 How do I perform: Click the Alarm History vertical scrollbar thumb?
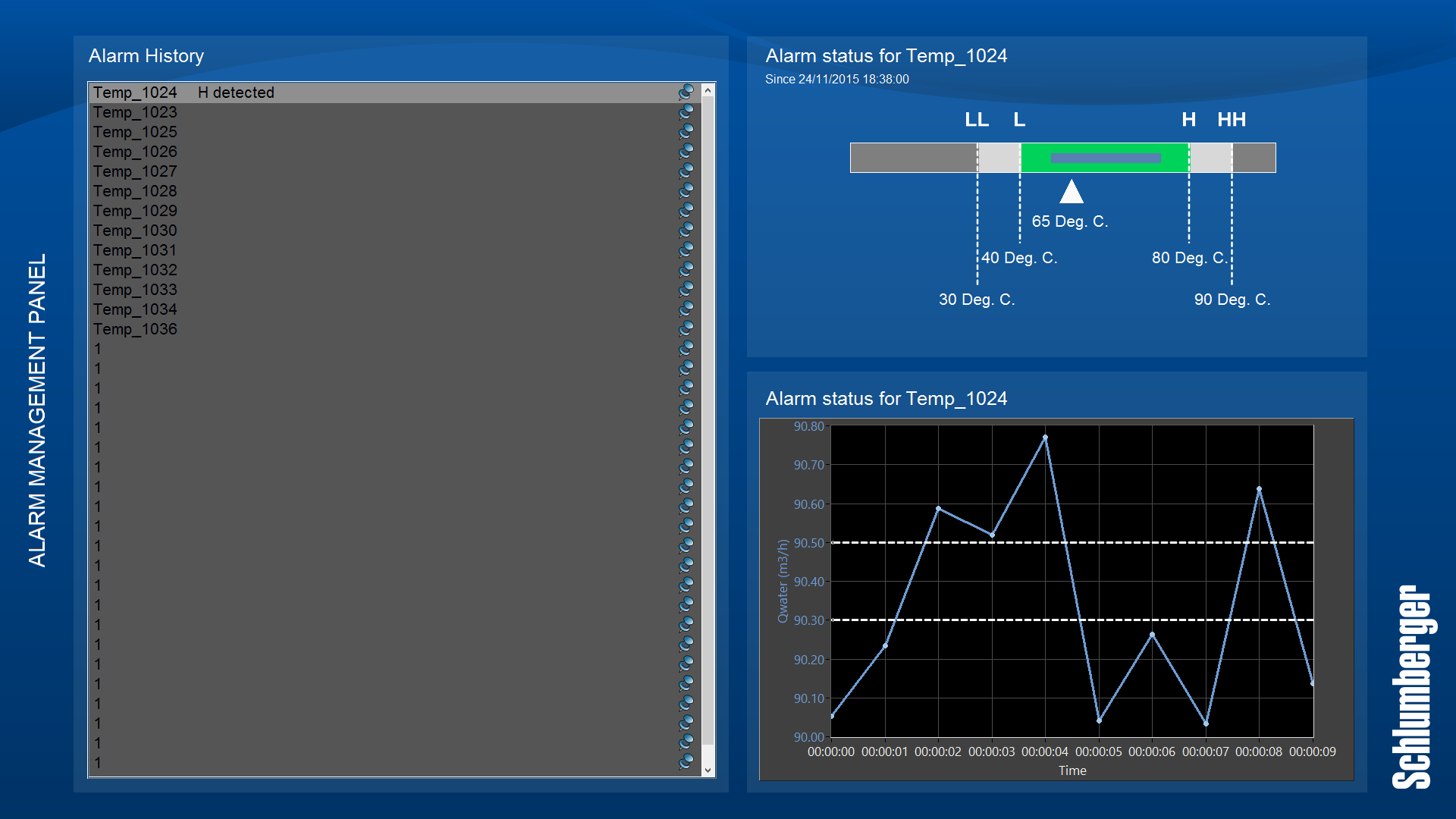point(708,421)
